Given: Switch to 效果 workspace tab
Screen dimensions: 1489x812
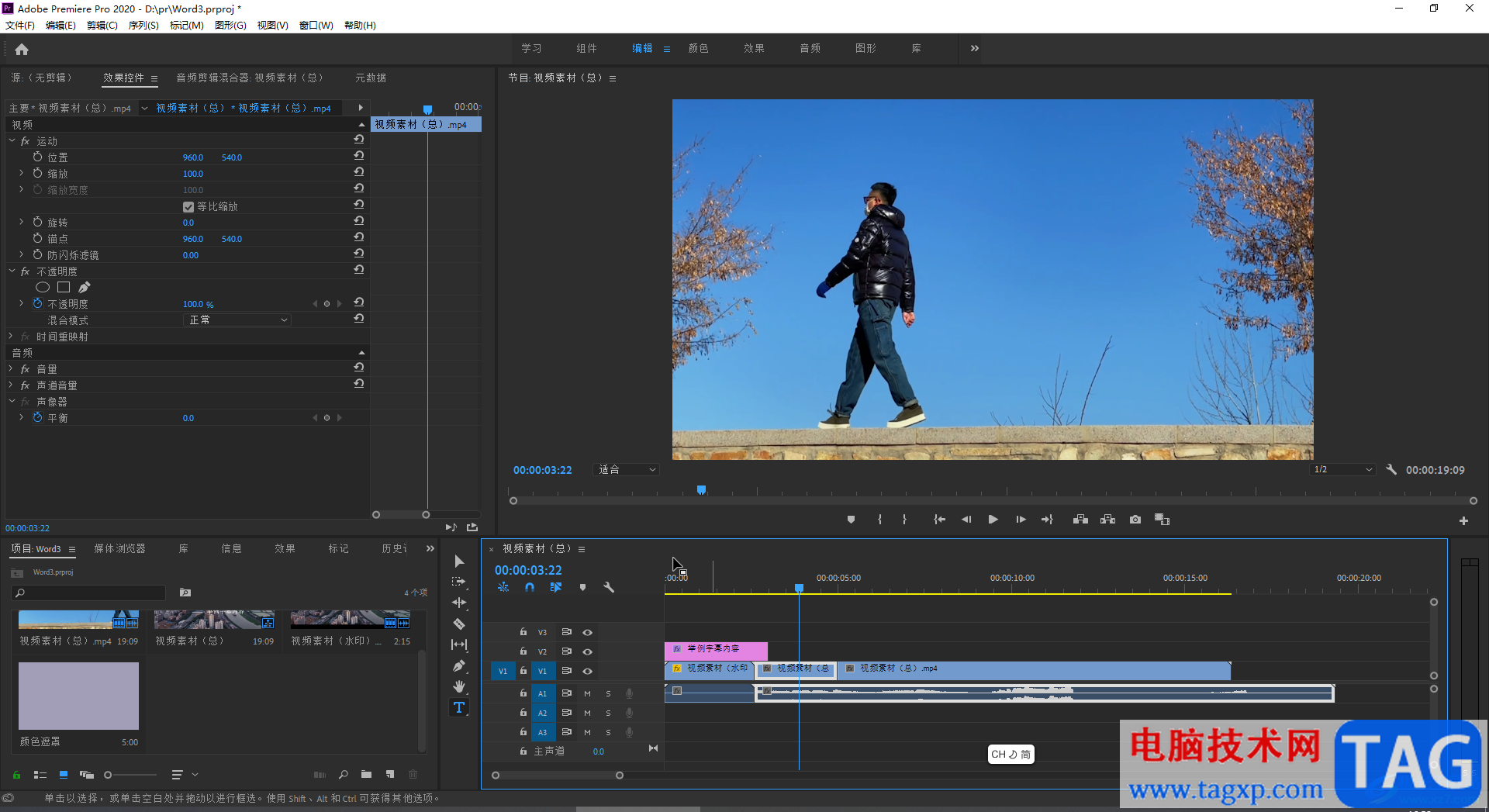Looking at the screenshot, I should point(754,49).
